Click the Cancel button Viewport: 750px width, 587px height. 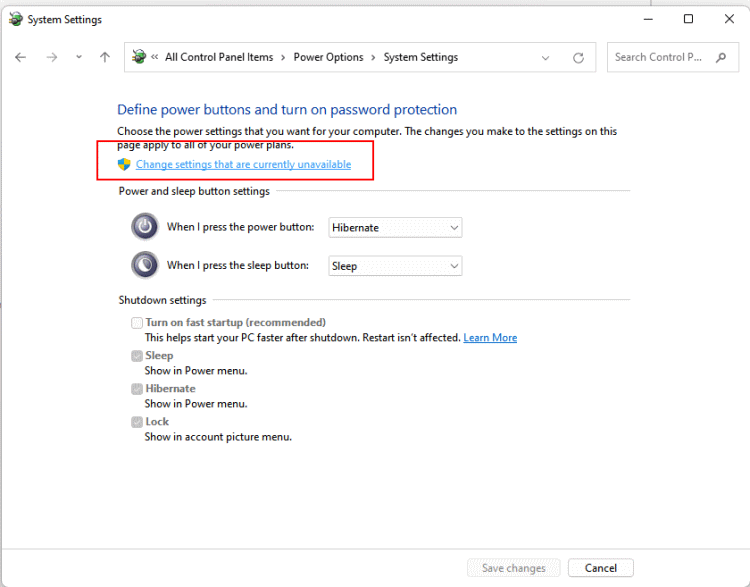tap(600, 568)
